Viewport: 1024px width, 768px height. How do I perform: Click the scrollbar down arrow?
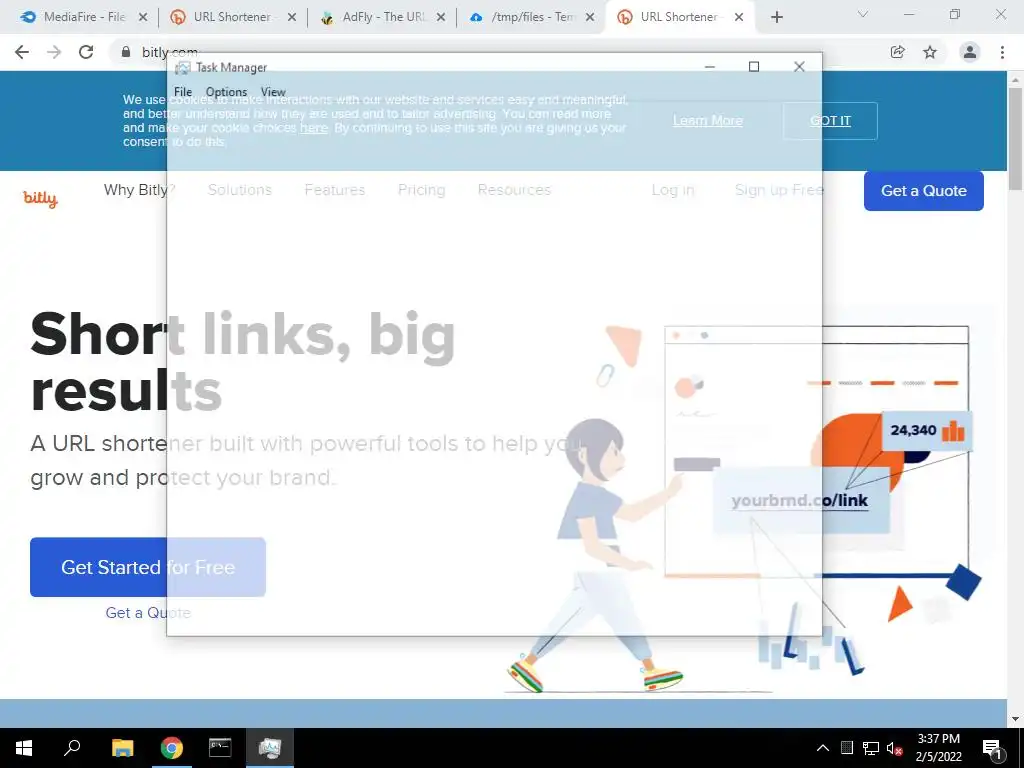1015,718
